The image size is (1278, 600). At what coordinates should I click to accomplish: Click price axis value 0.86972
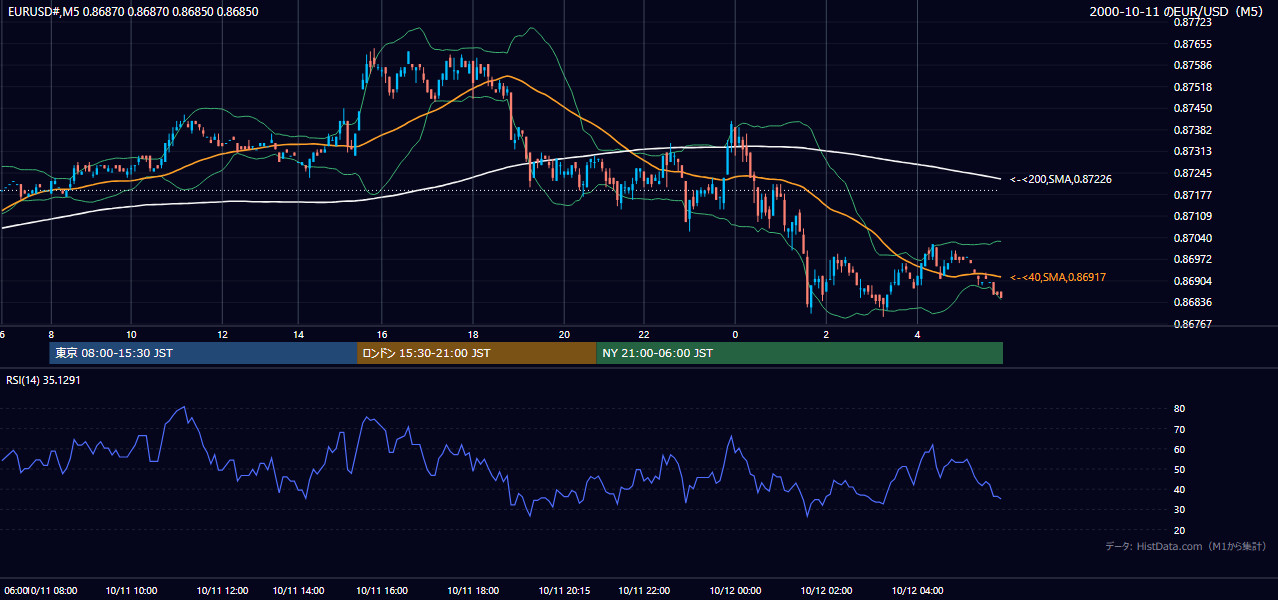click(x=1192, y=259)
